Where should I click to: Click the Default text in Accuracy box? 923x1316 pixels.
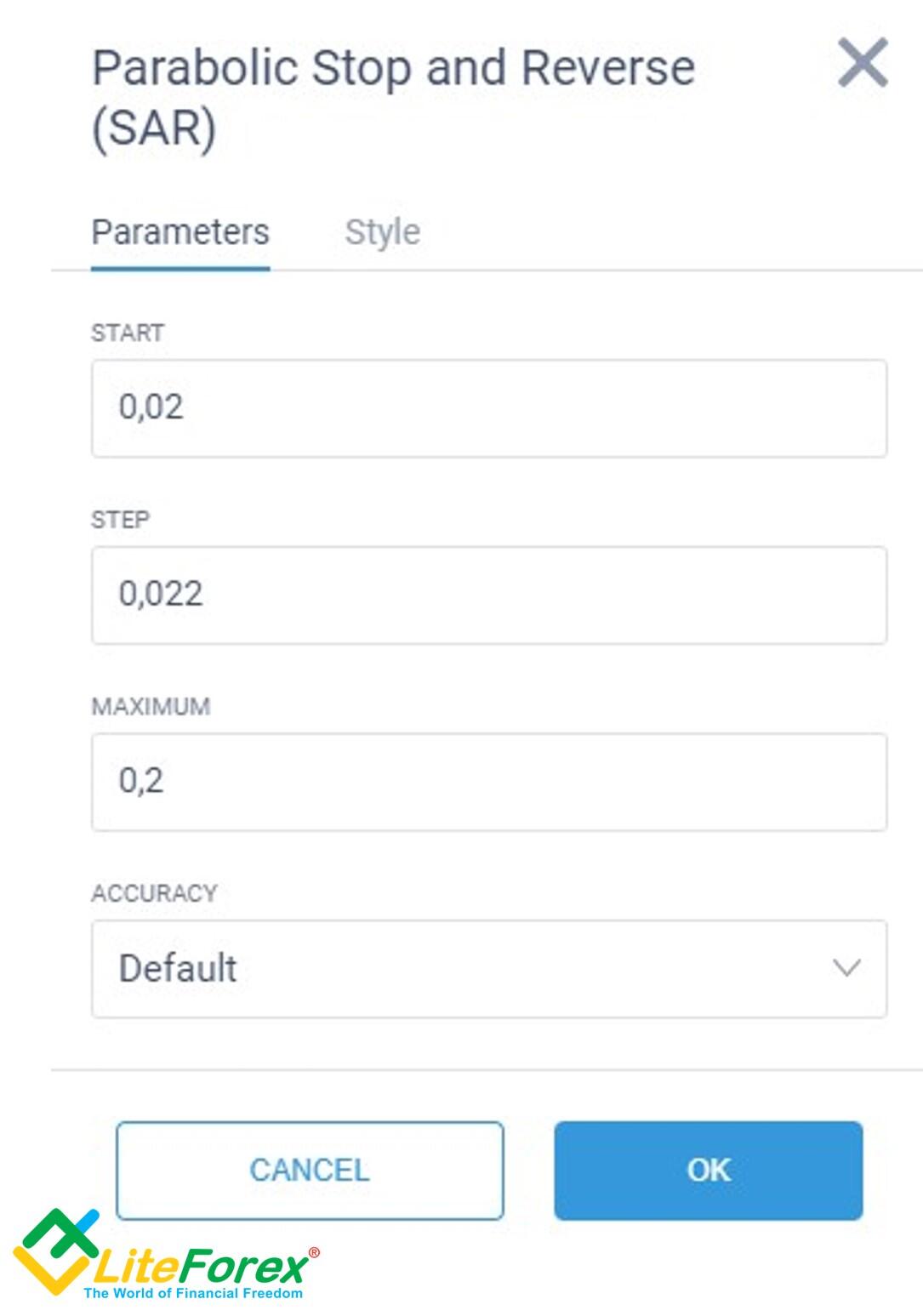click(x=178, y=968)
